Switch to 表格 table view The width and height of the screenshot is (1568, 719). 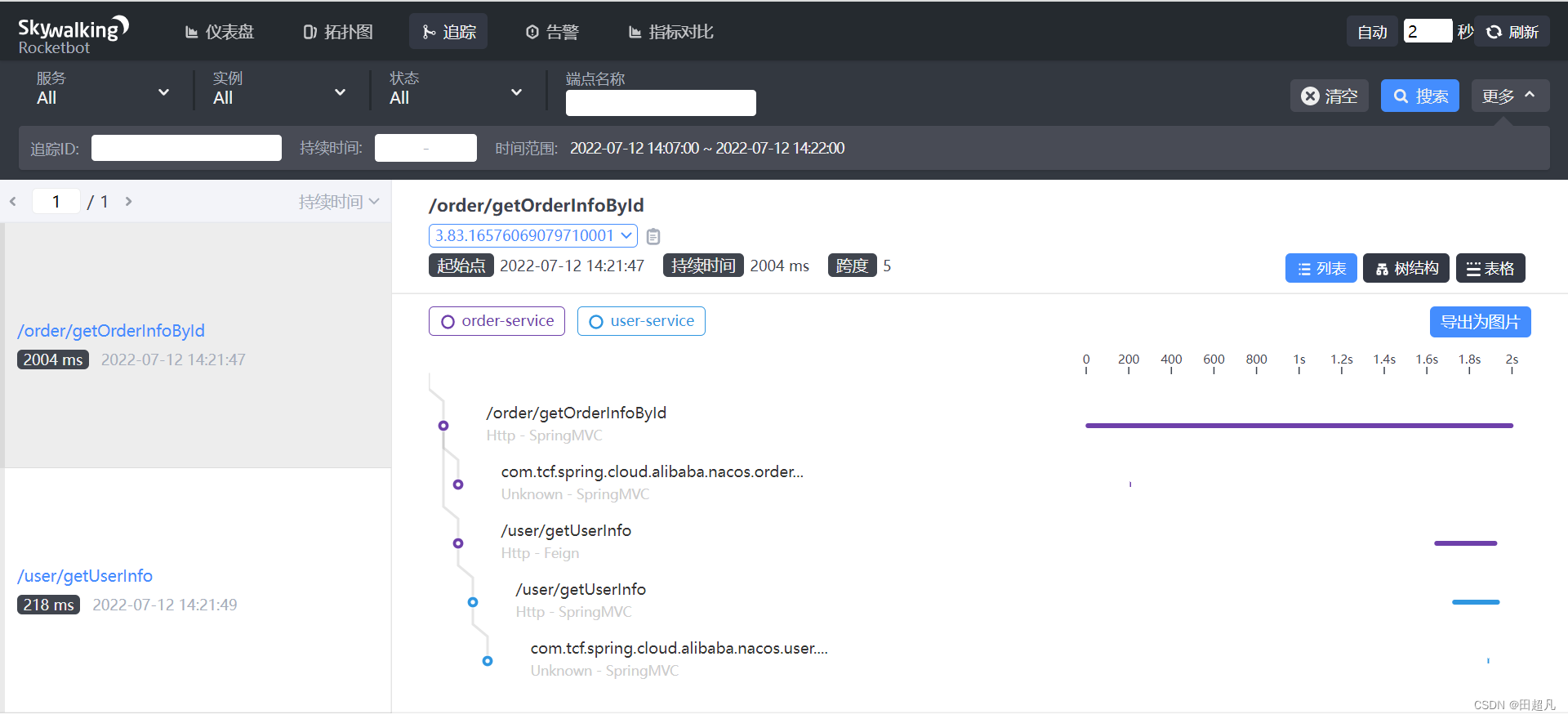(1490, 268)
